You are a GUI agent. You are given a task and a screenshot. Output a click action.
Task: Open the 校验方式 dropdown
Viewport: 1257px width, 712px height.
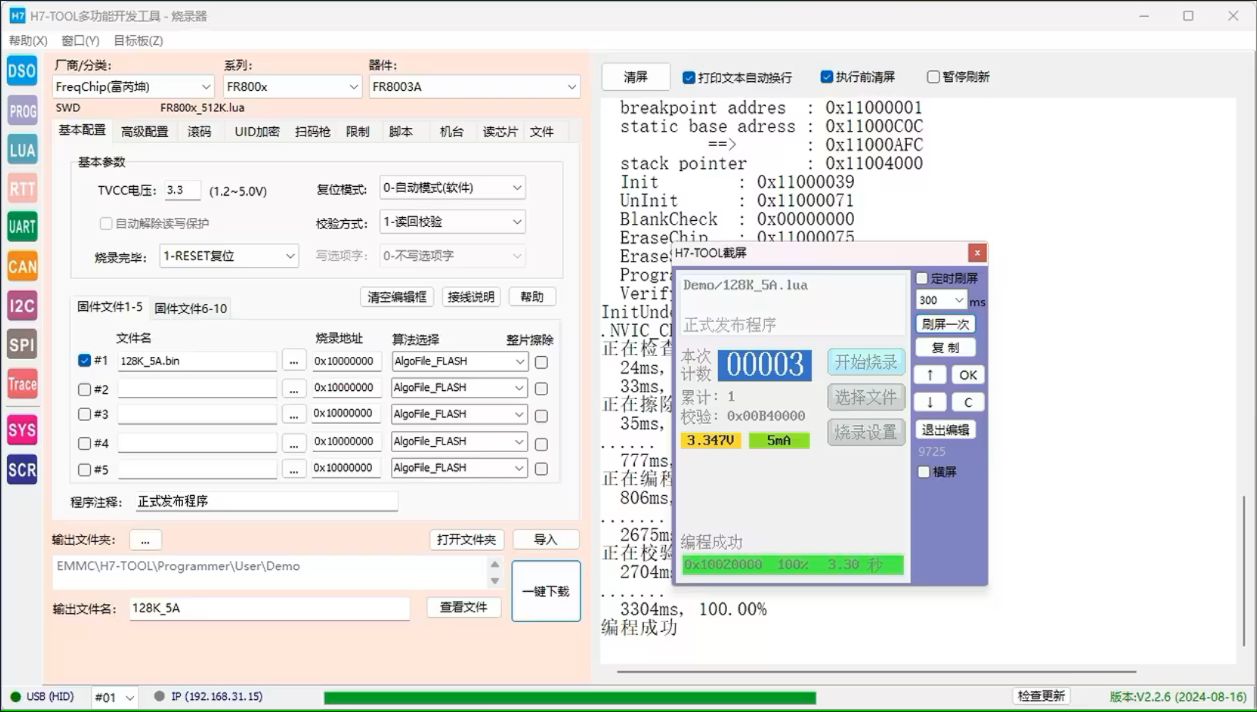pos(452,222)
